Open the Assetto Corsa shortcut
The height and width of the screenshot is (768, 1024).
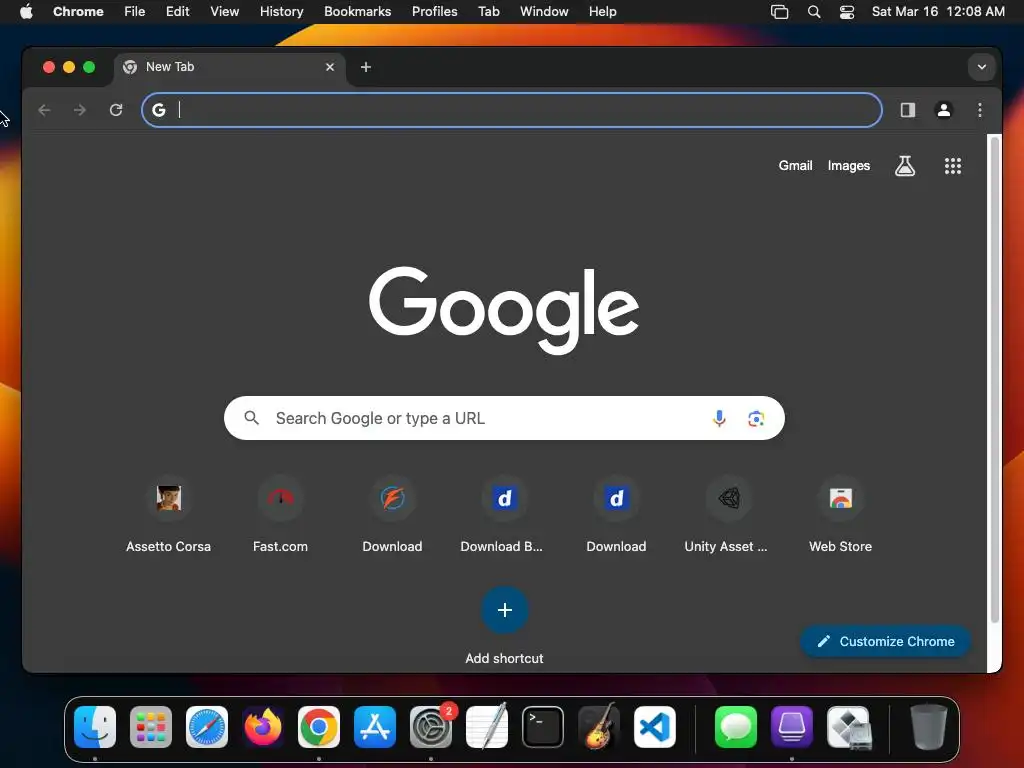pos(168,515)
